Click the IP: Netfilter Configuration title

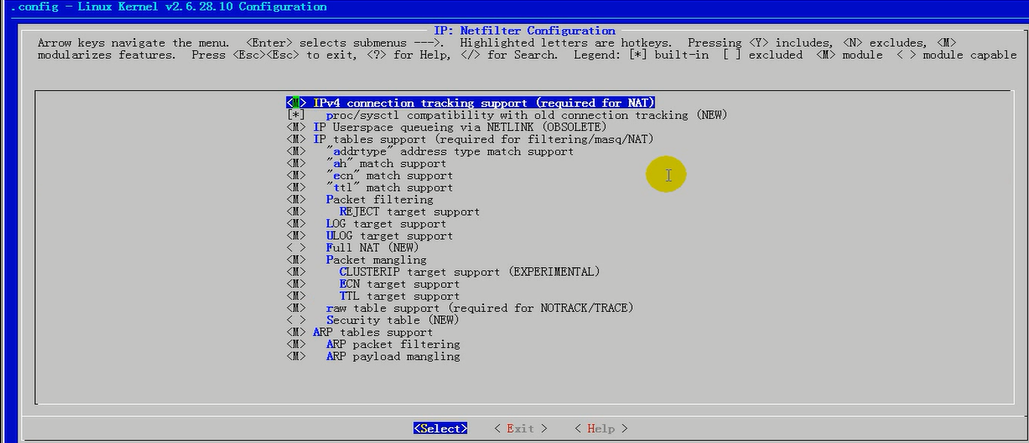pyautogui.click(x=524, y=31)
